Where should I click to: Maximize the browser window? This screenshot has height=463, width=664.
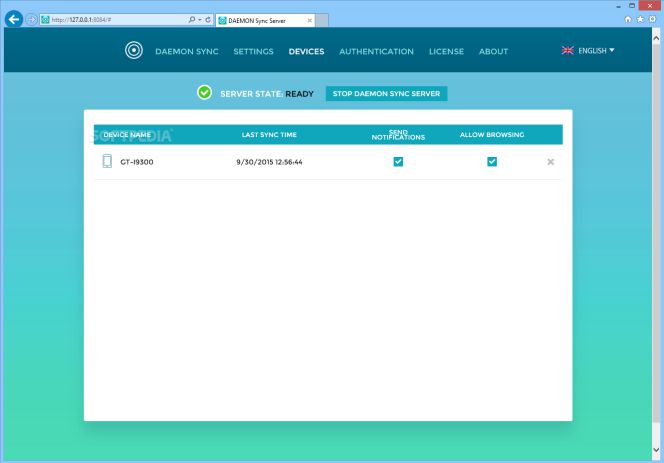pos(631,6)
